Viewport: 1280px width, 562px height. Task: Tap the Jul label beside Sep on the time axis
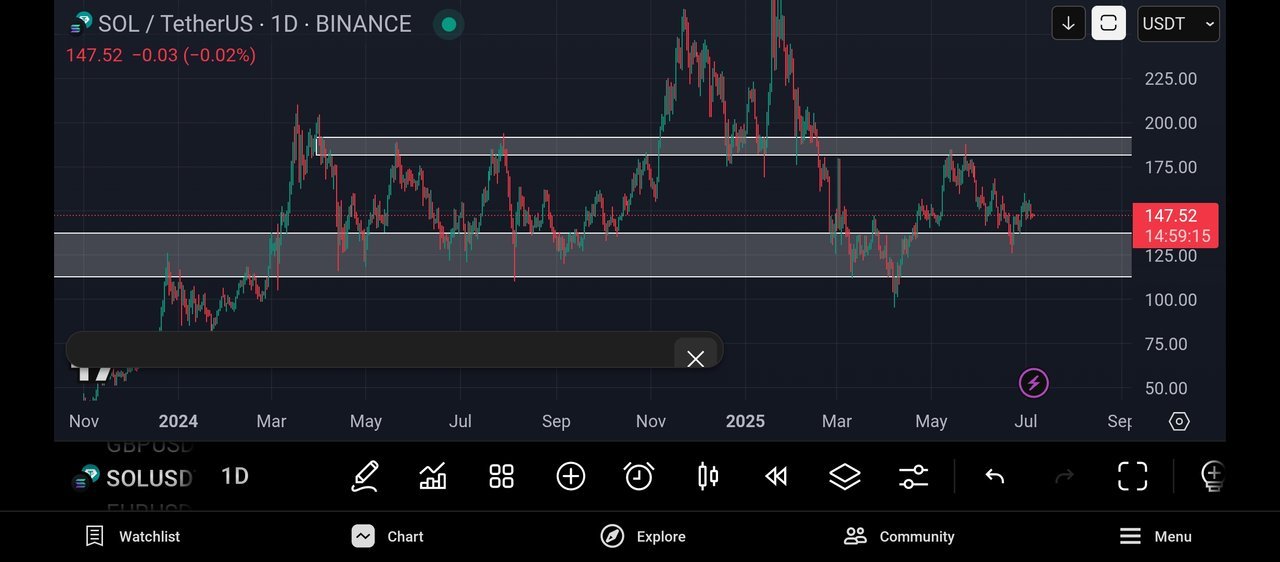point(1025,421)
